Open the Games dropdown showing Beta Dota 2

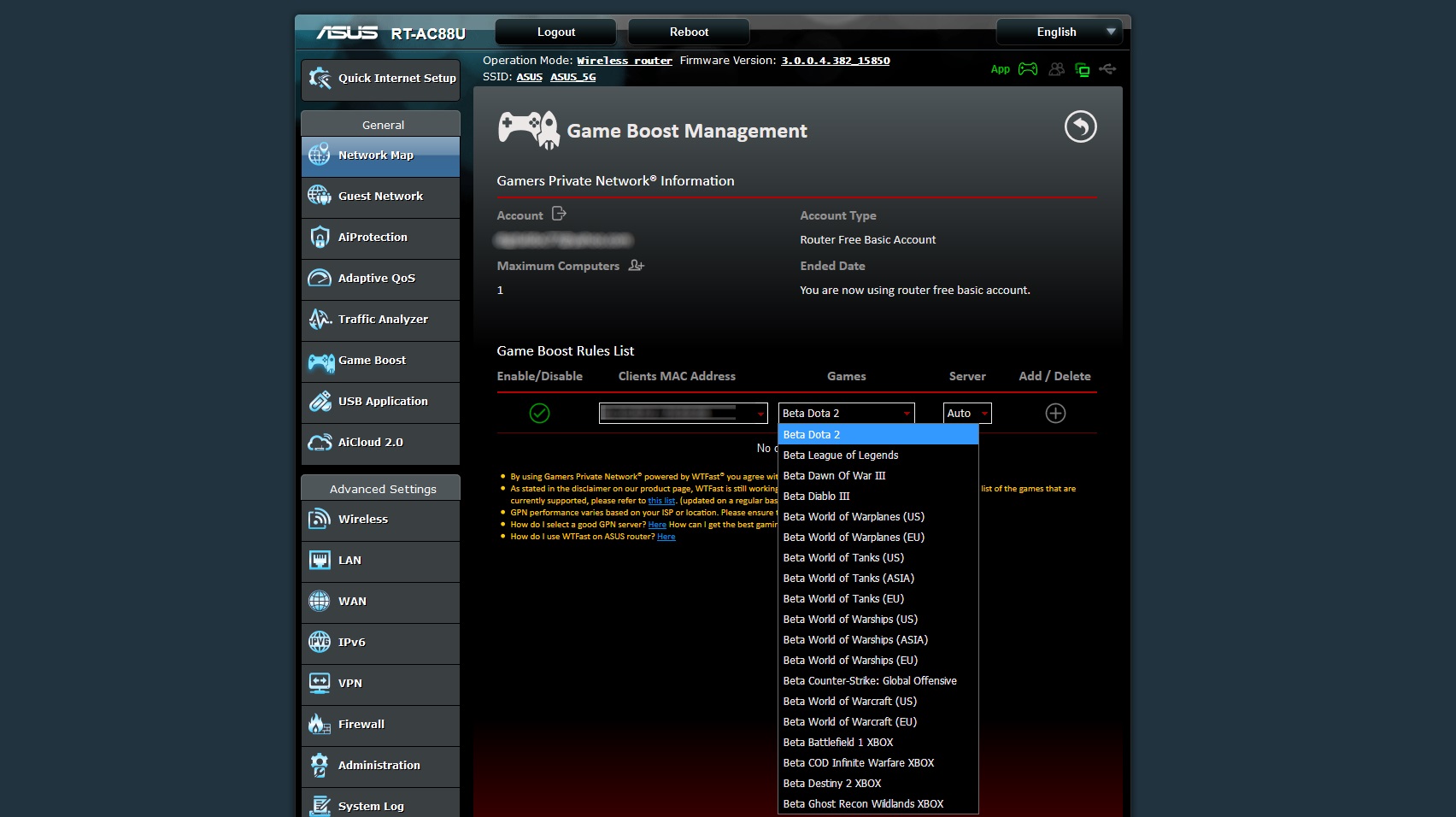847,414
